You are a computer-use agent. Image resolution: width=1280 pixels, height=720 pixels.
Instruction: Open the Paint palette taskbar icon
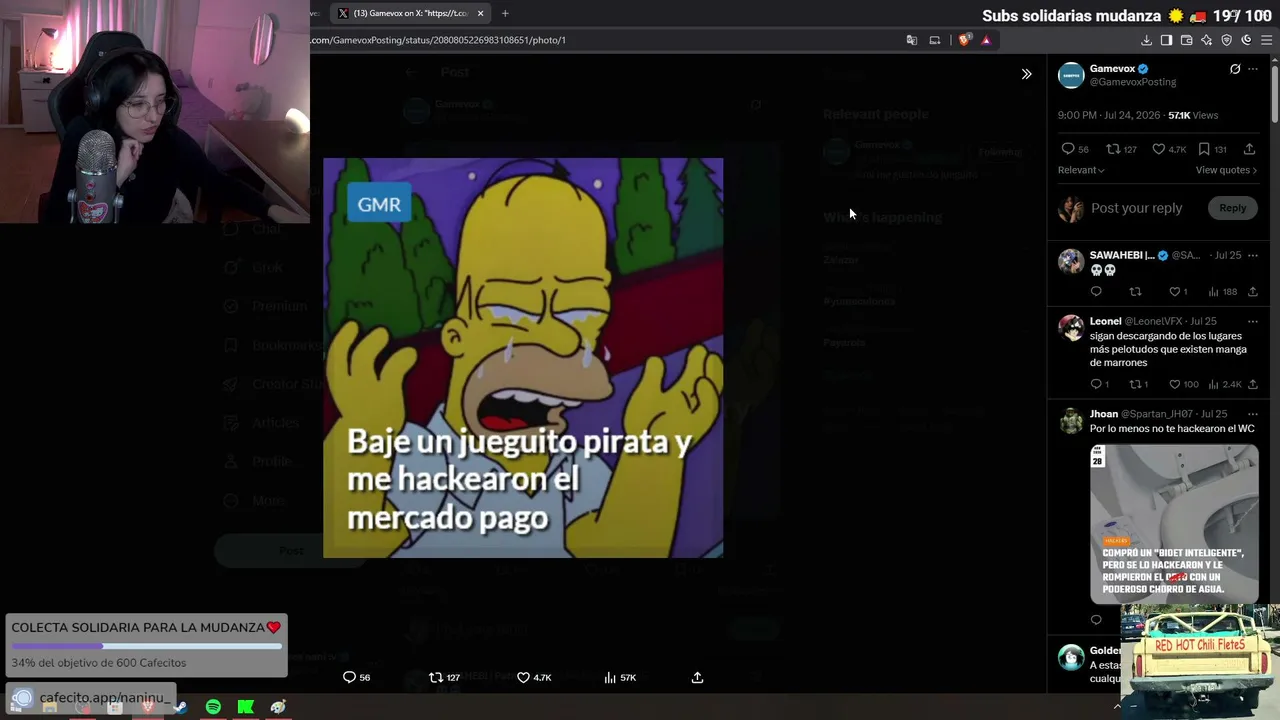278,707
